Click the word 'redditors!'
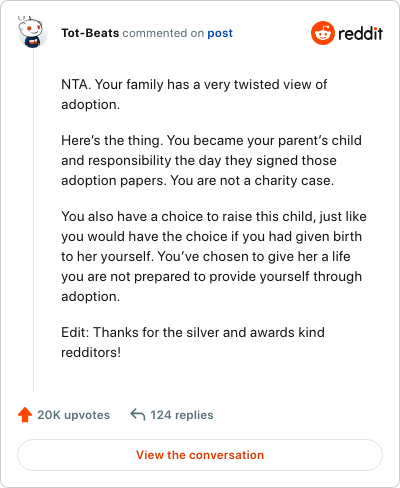This screenshot has width=400, height=488. coord(91,352)
